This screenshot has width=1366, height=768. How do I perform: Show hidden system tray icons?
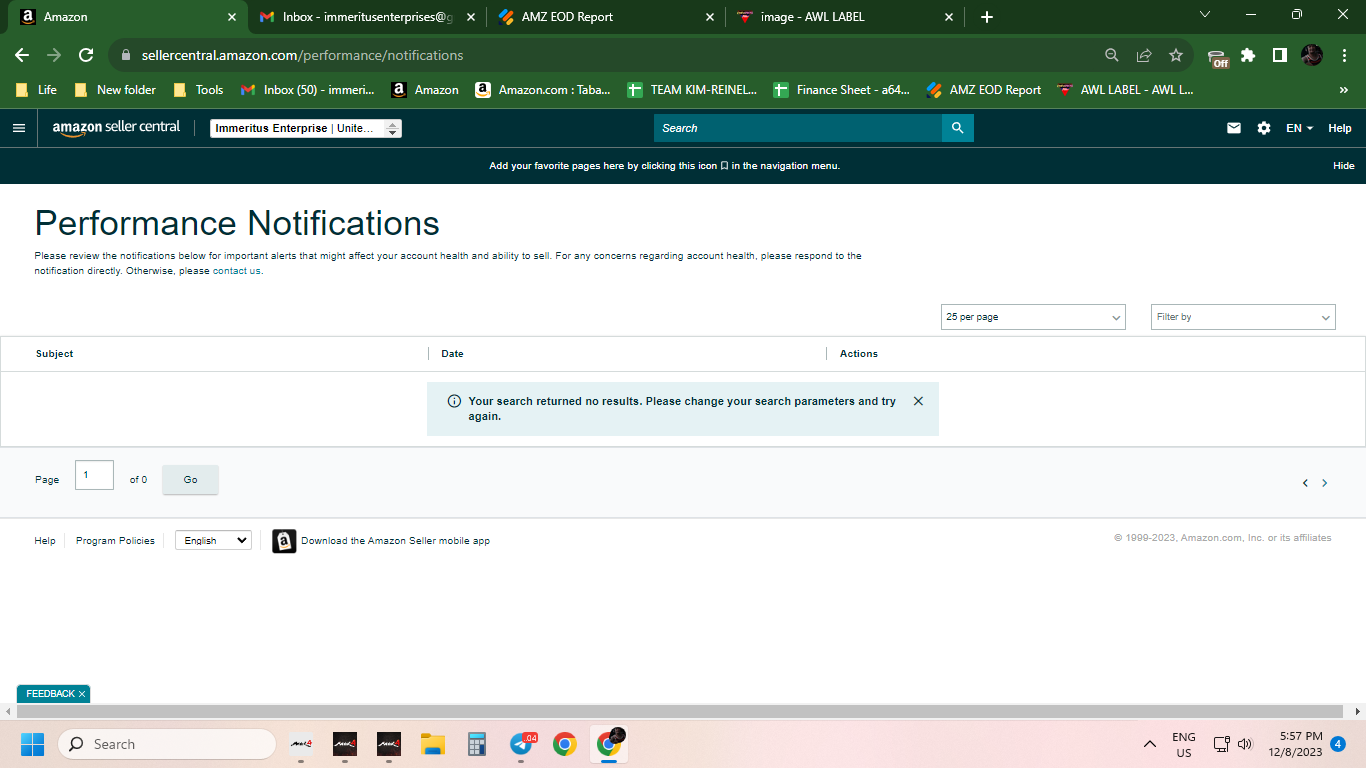click(x=1150, y=744)
